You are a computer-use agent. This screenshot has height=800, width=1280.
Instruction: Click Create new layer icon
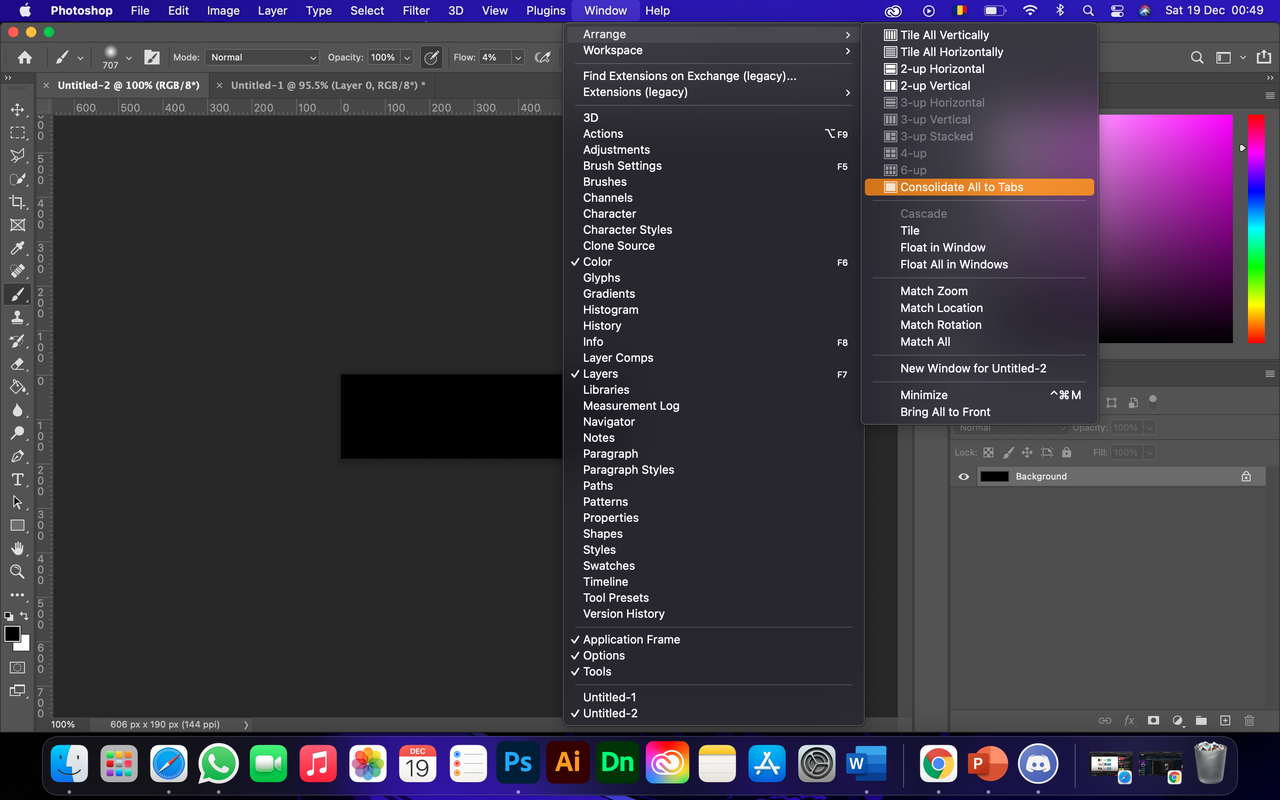coord(1225,720)
